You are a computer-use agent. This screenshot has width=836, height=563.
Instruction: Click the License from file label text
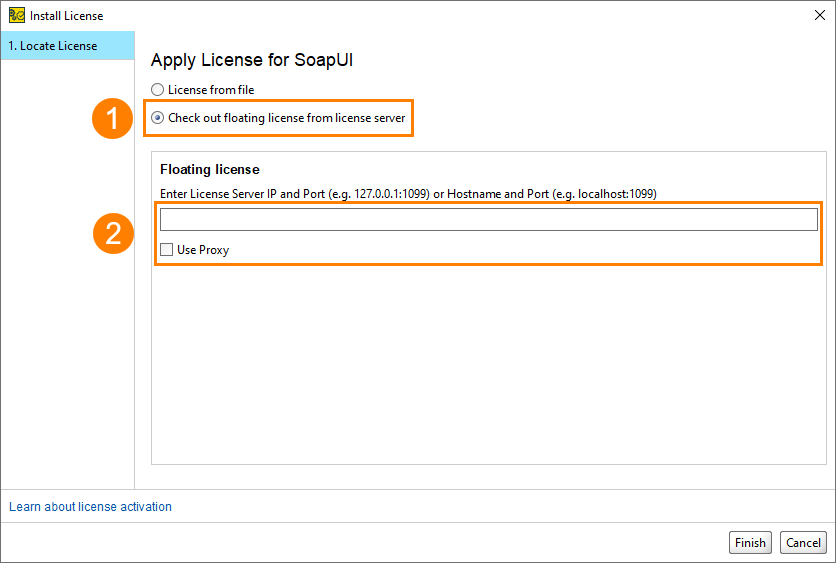tap(211, 90)
